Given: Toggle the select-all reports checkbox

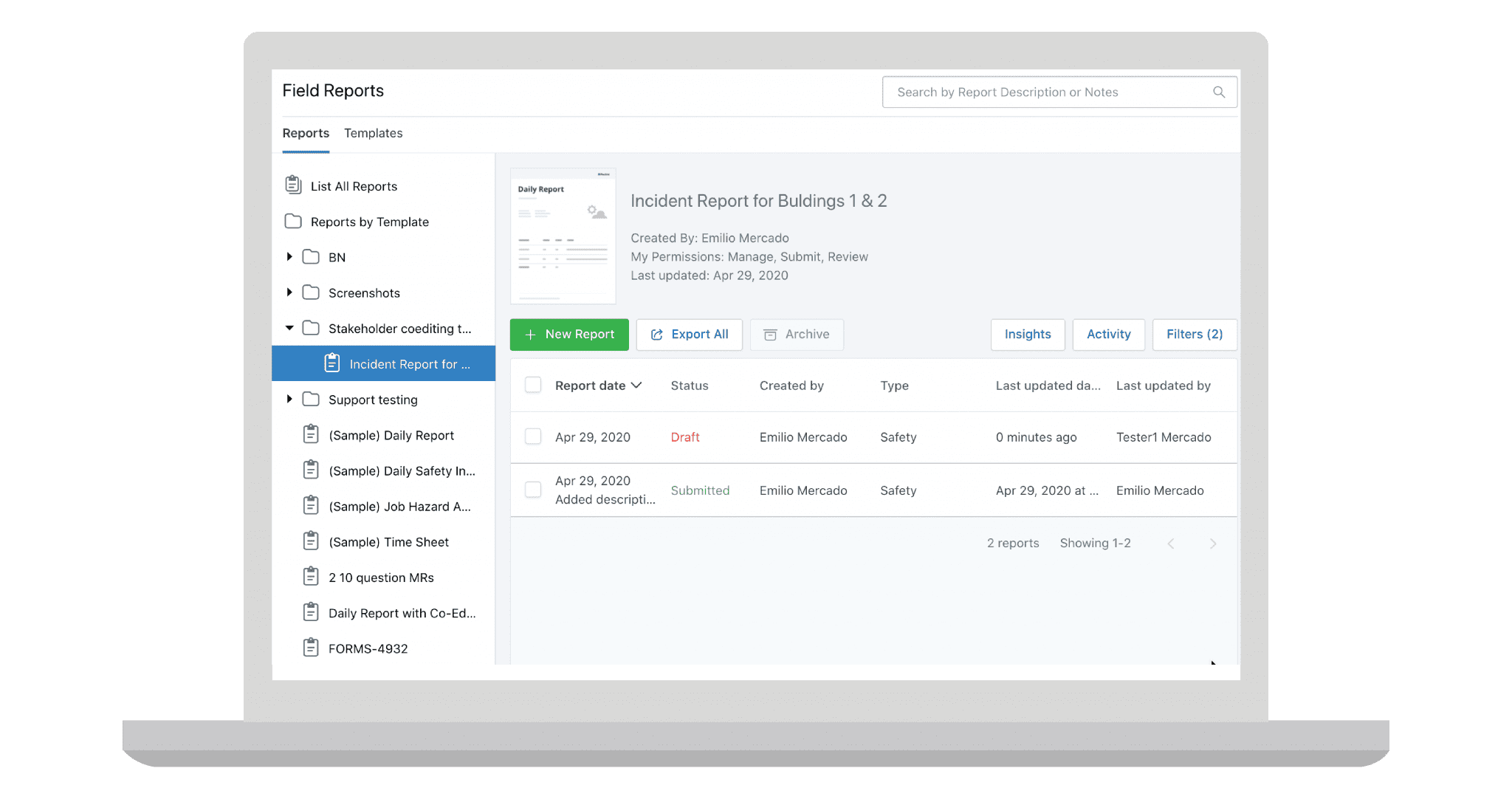Looking at the screenshot, I should click(533, 385).
